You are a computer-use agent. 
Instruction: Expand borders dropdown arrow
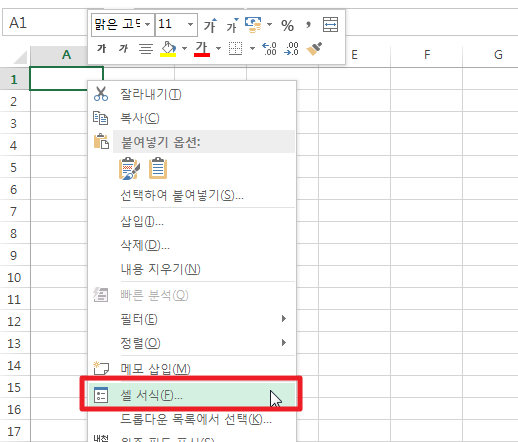[x=252, y=49]
